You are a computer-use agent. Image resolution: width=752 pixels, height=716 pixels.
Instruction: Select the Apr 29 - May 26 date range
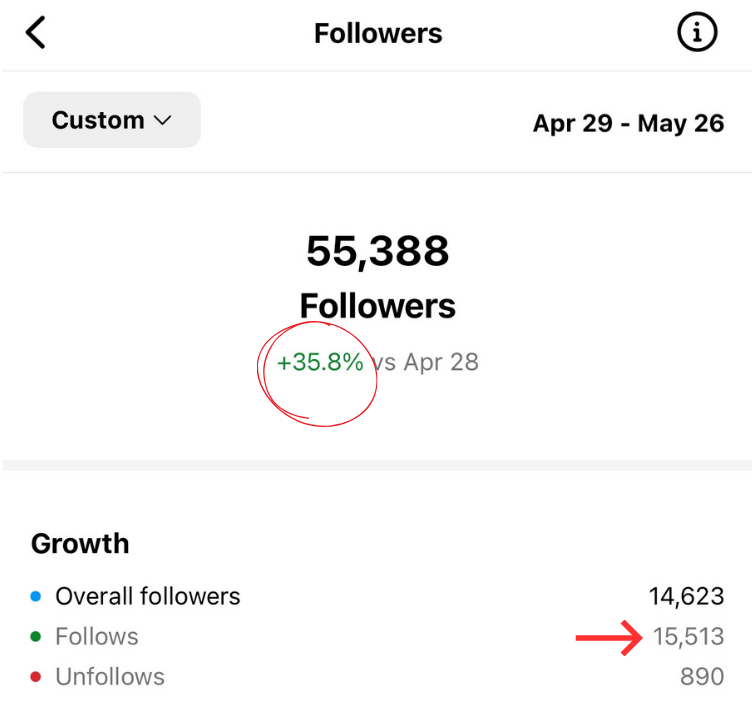pos(628,124)
